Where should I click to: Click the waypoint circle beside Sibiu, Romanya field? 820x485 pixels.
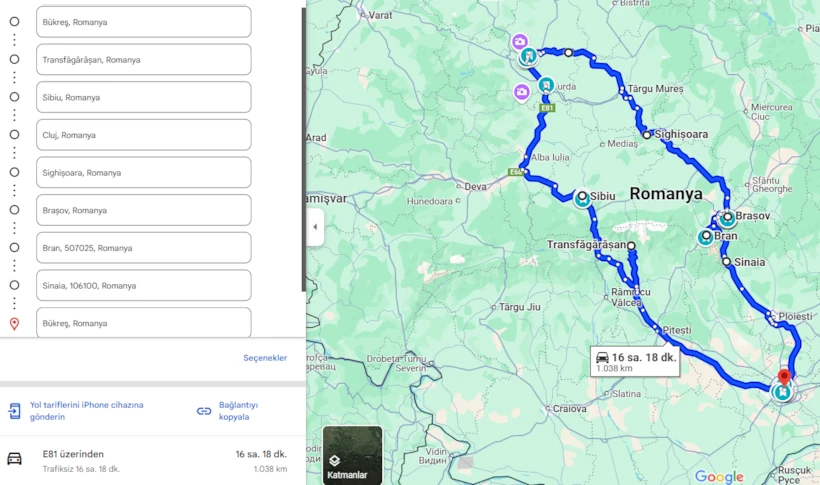15,97
